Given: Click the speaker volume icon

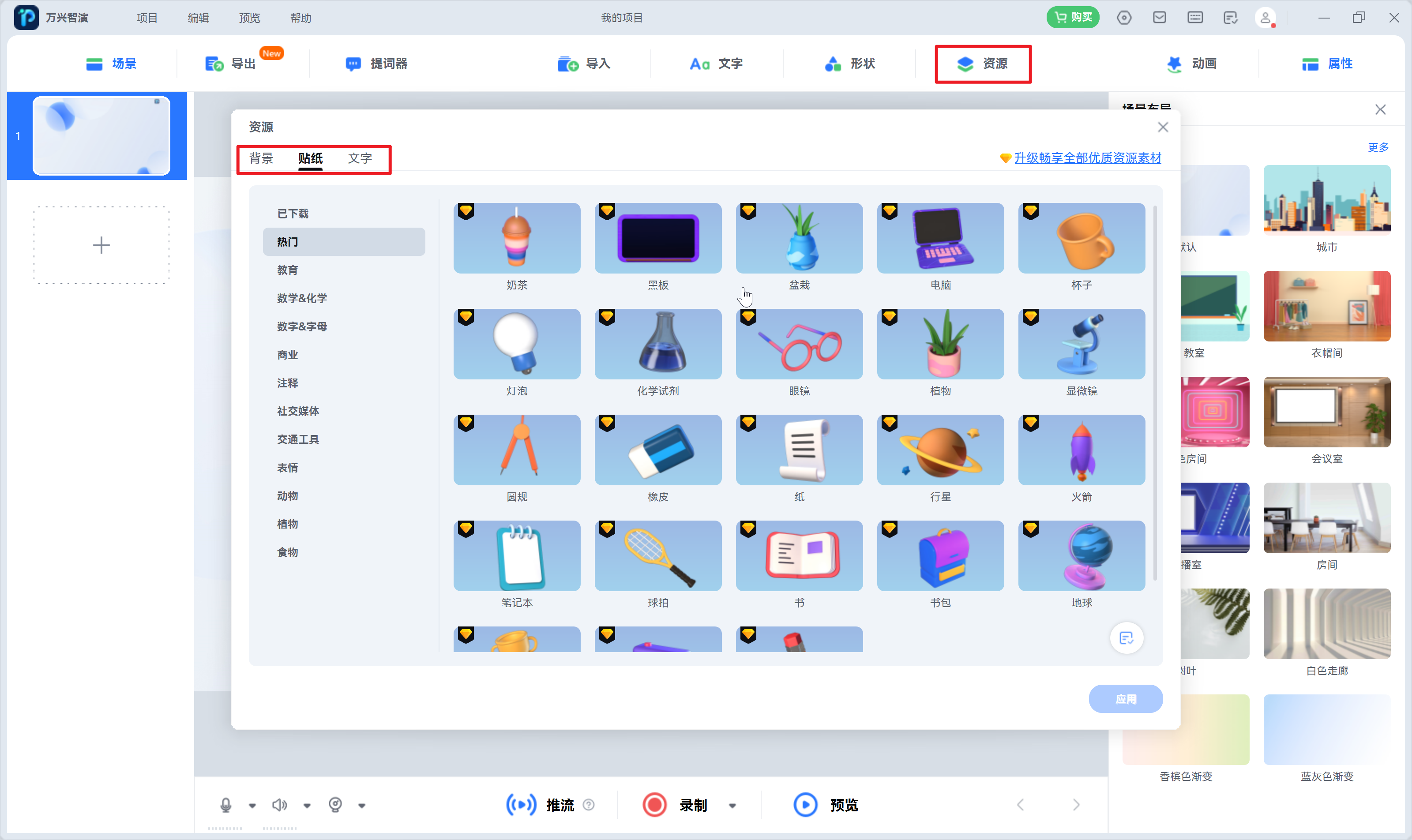Looking at the screenshot, I should [x=279, y=805].
